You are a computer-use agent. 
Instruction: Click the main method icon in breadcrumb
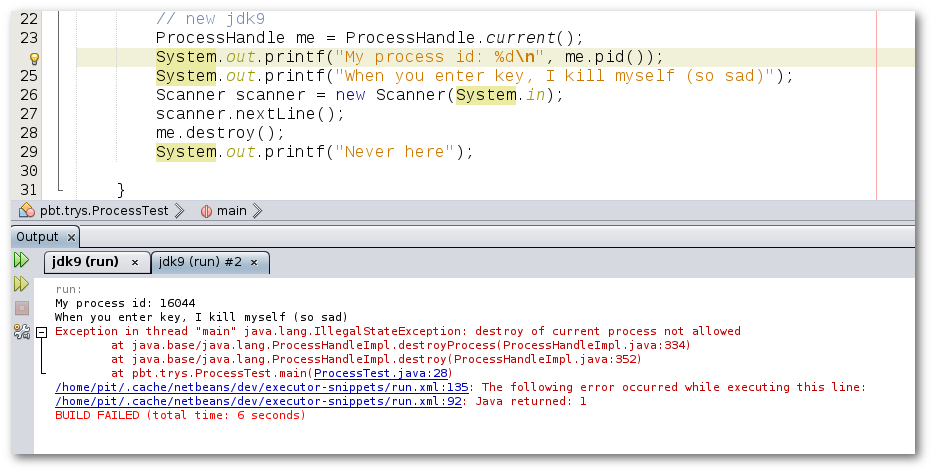[x=206, y=211]
